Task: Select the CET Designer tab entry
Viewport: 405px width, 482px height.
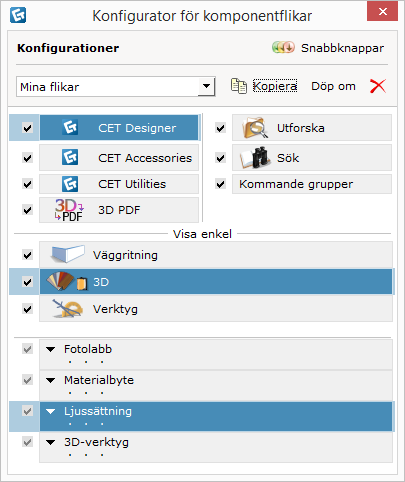Action: [119, 128]
